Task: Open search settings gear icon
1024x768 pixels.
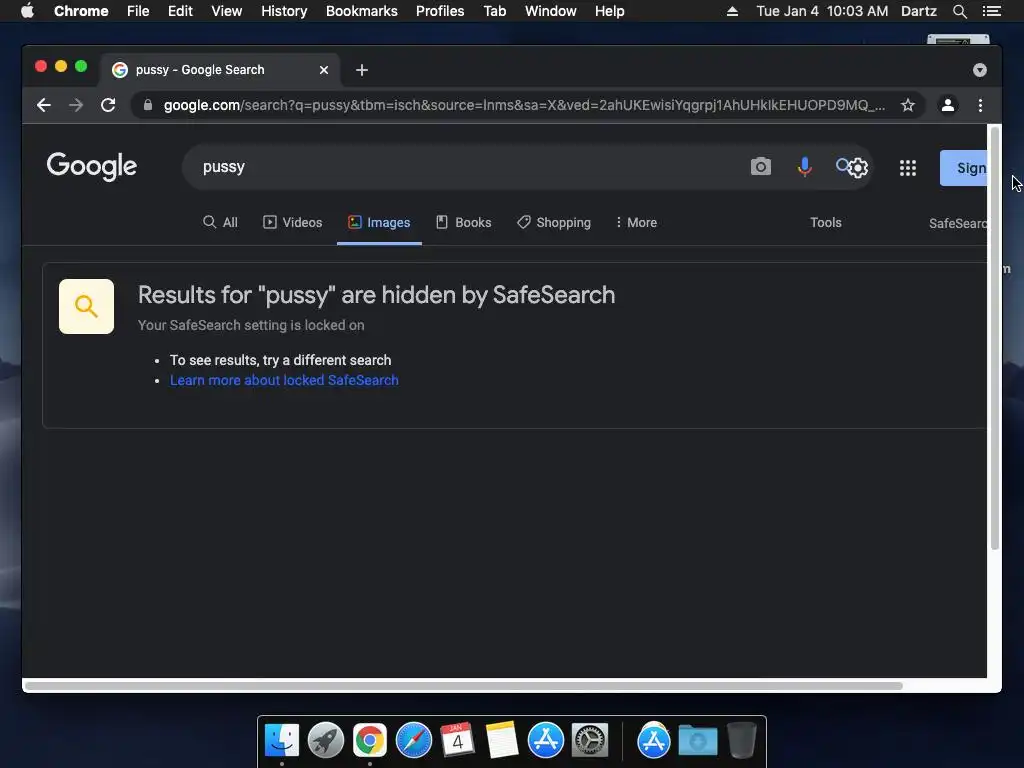Action: tap(857, 168)
